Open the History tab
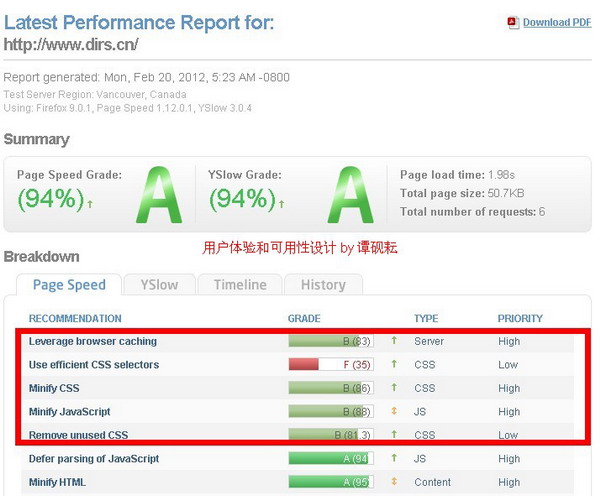 tap(323, 285)
